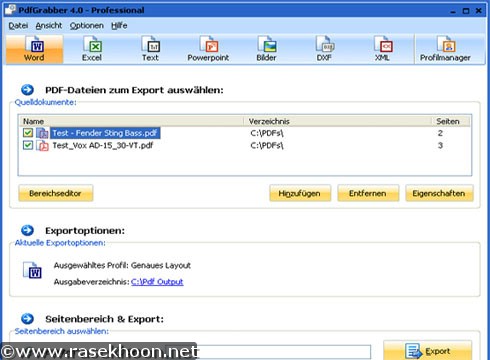
Task: Click the Bereichseditor button
Action: click(x=56, y=193)
